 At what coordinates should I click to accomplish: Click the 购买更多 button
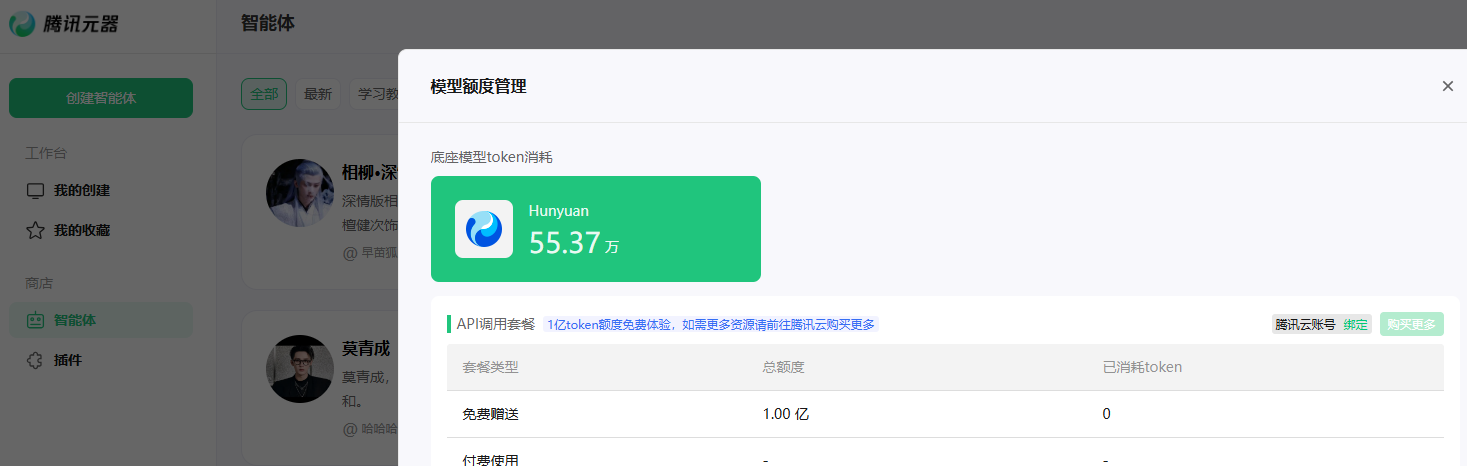tap(1412, 324)
